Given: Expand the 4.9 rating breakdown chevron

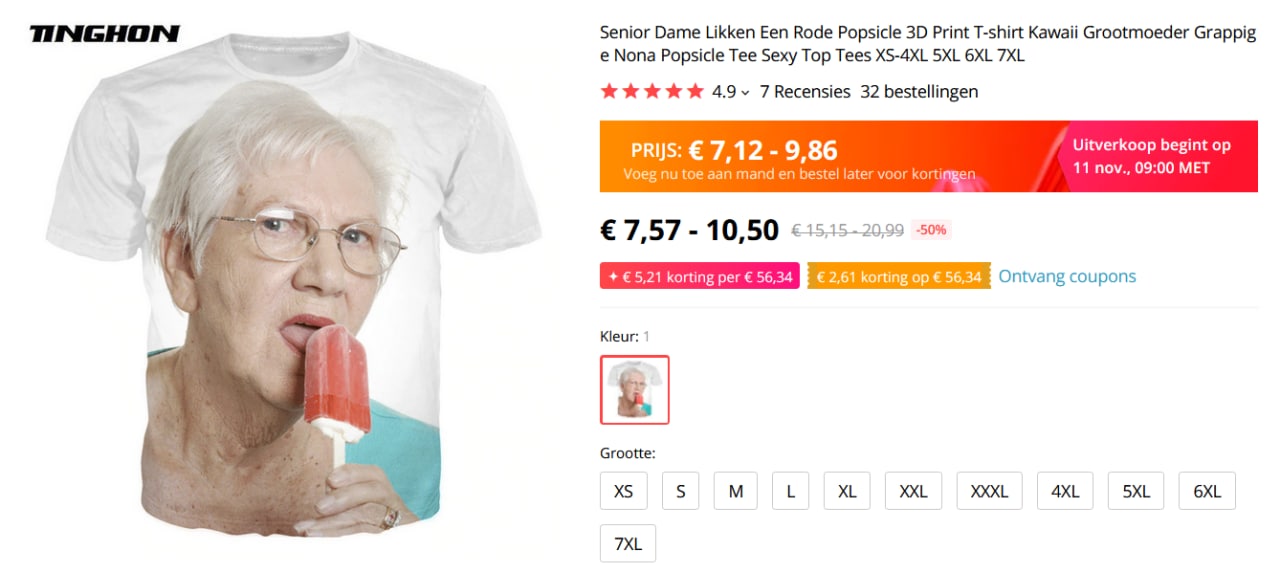Looking at the screenshot, I should pos(745,92).
